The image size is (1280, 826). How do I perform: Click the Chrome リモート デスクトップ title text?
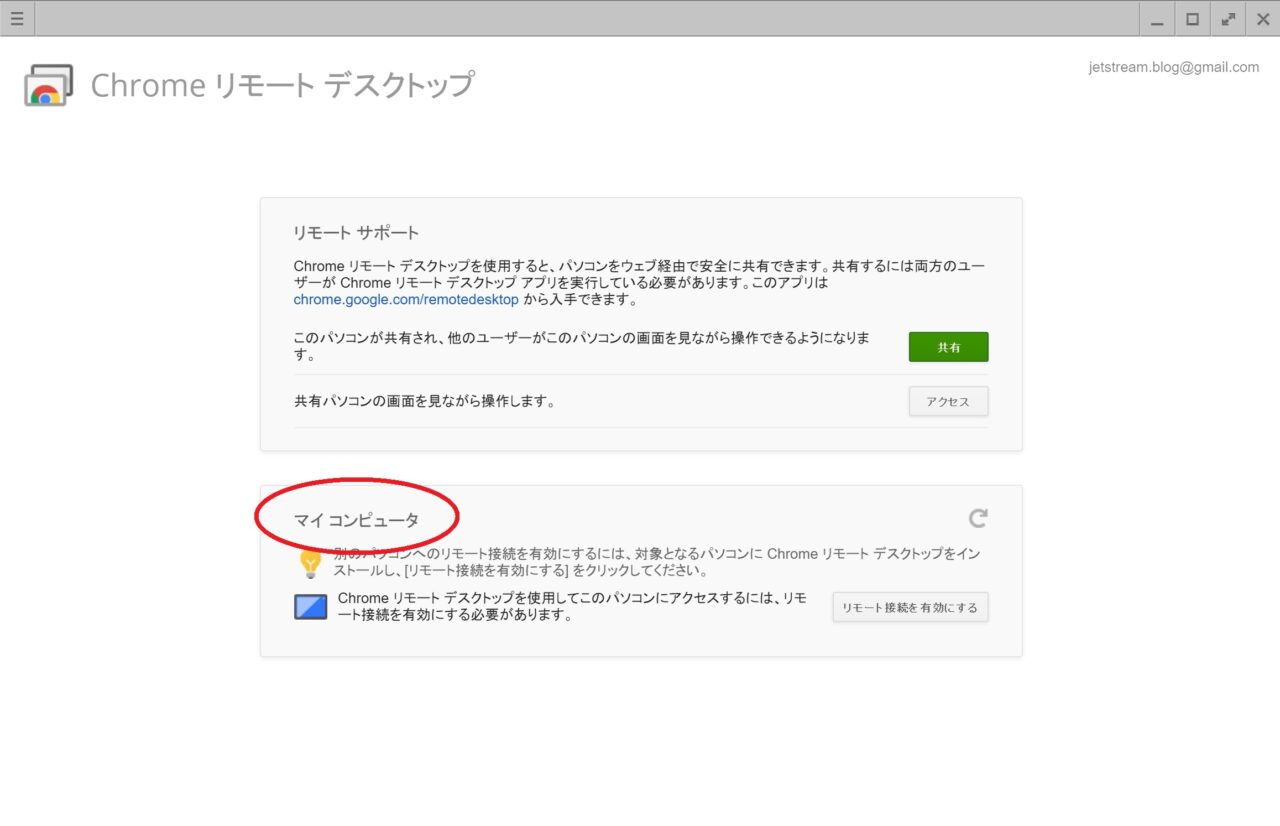point(282,86)
